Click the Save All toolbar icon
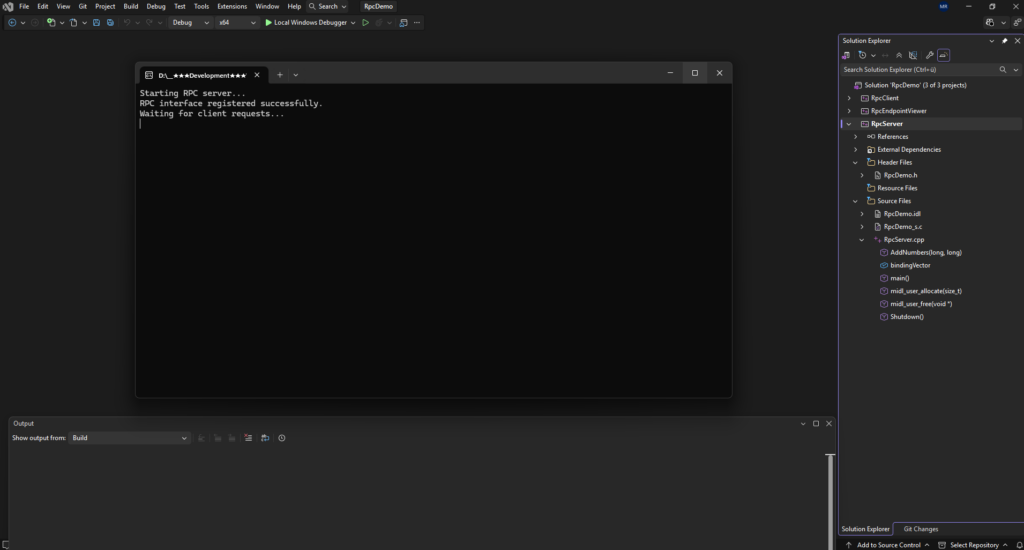The width and height of the screenshot is (1024, 550). pos(110,23)
